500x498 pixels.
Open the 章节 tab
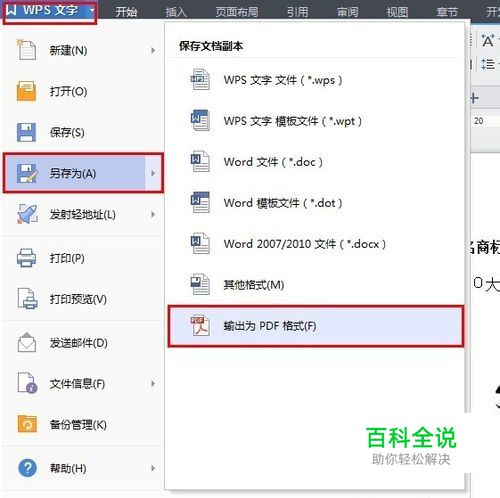point(447,12)
